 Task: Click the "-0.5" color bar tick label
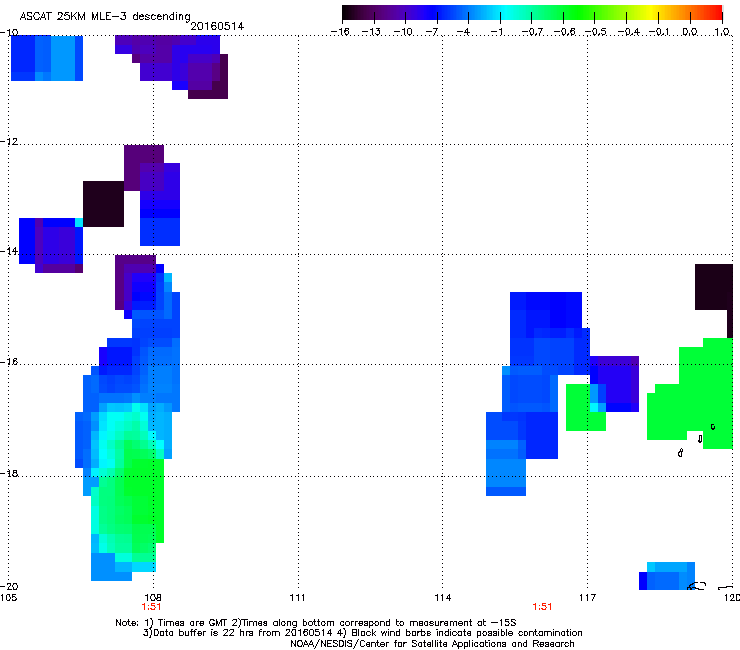pyautogui.click(x=596, y=32)
